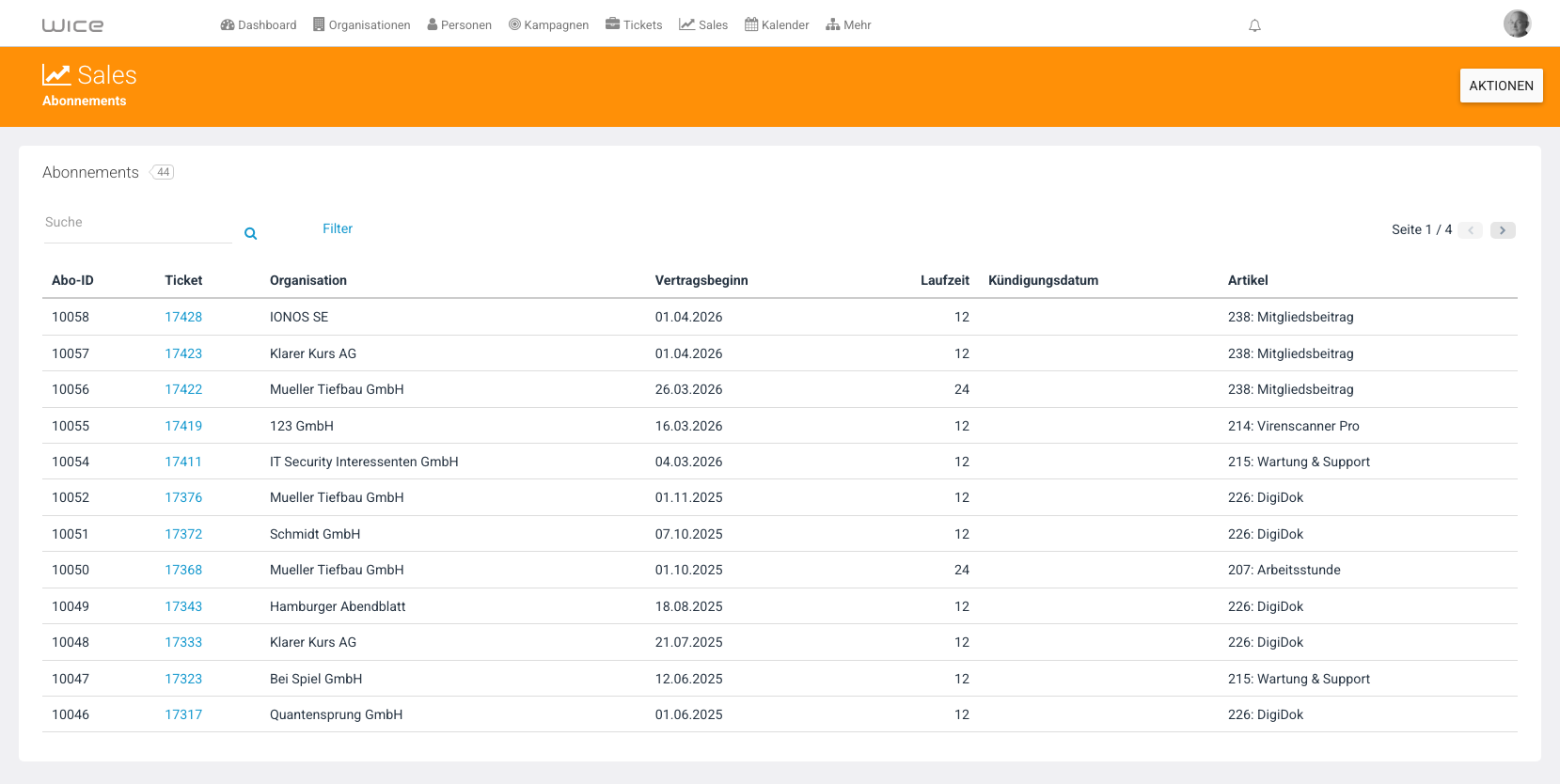The height and width of the screenshot is (784, 1560).
Task: Open the user avatar menu
Action: [1517, 24]
